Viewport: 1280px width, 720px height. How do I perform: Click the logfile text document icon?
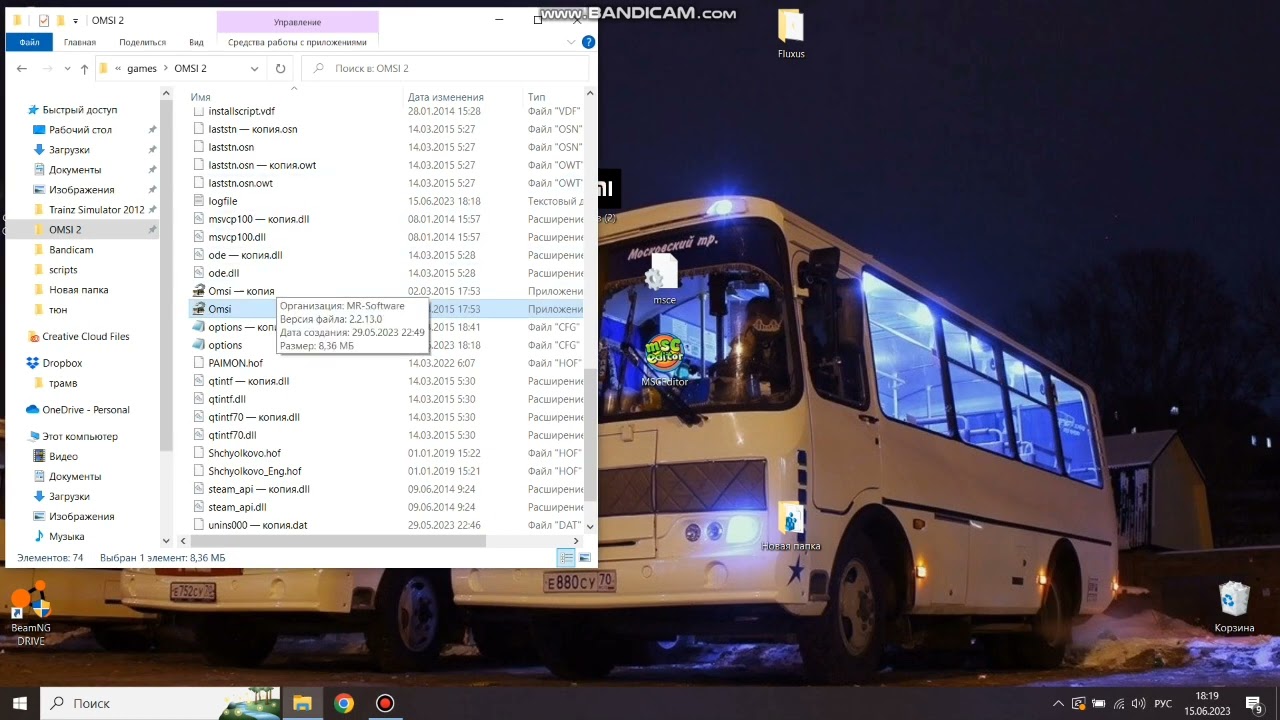coord(199,201)
